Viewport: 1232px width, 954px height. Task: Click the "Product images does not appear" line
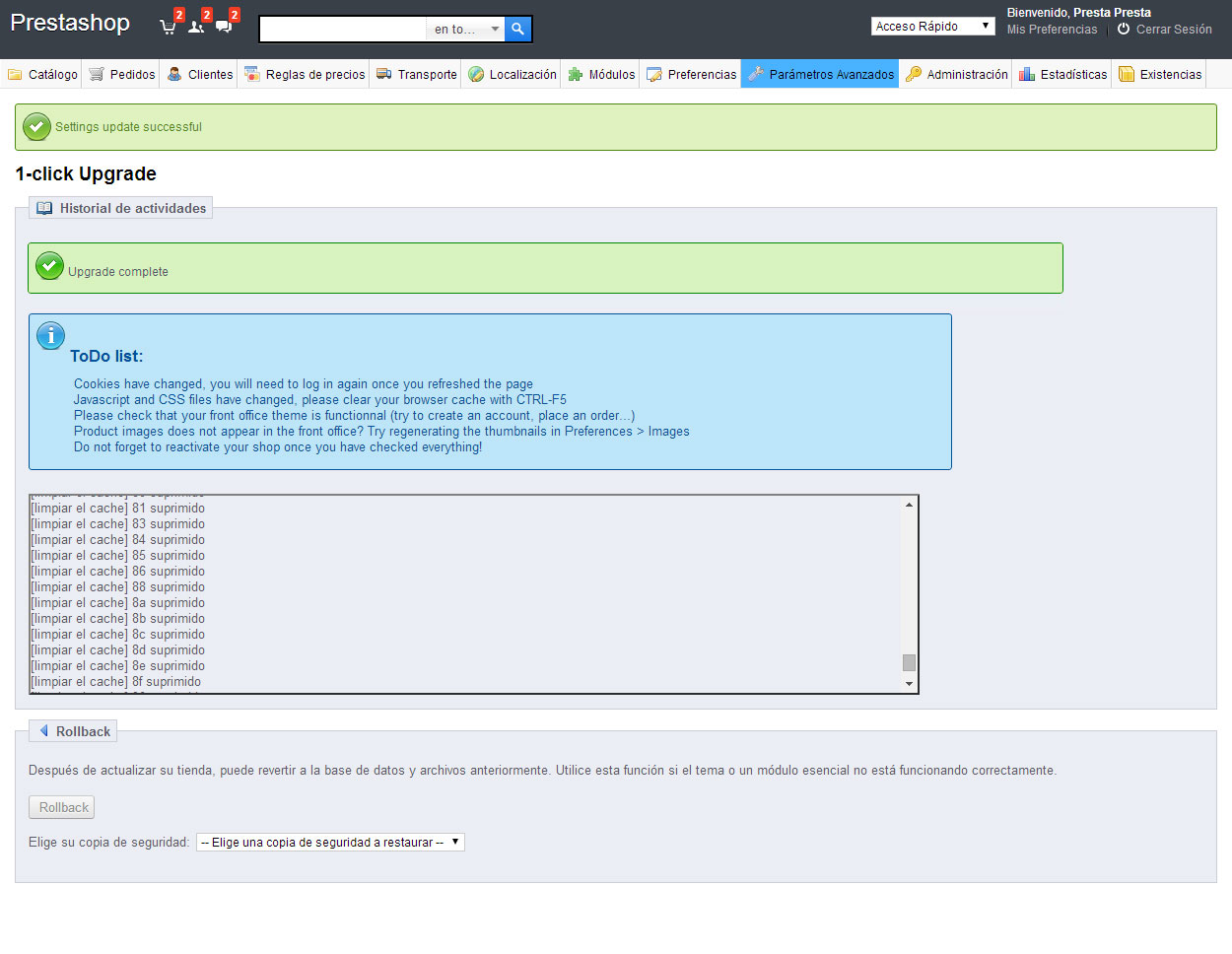(381, 432)
